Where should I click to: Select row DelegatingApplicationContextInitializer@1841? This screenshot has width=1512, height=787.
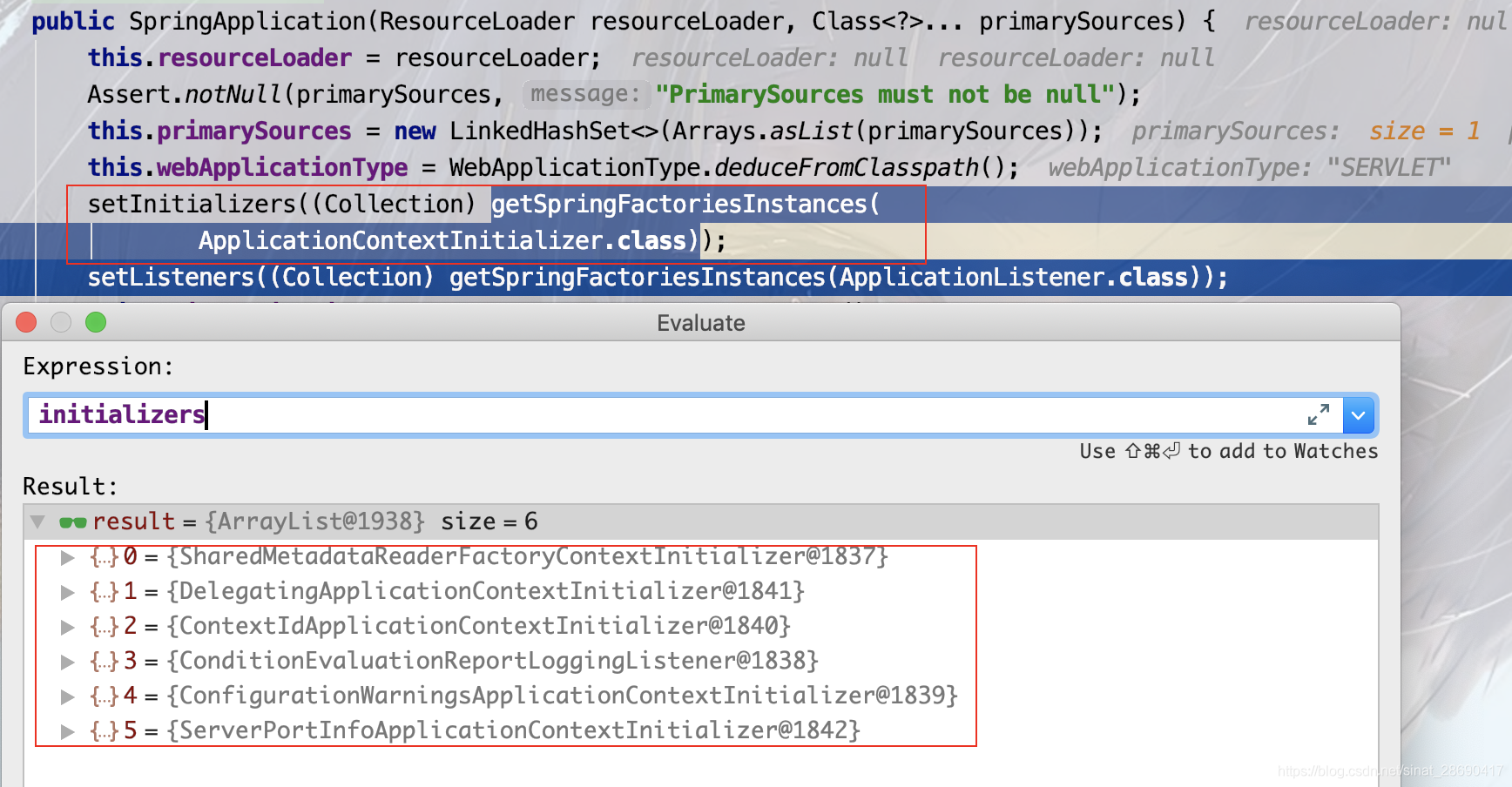(x=701, y=591)
